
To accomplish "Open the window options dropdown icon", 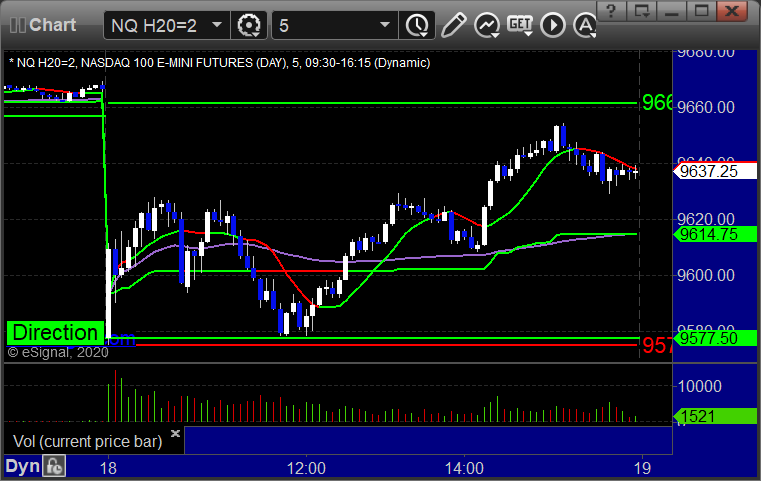I will (x=642, y=11).
